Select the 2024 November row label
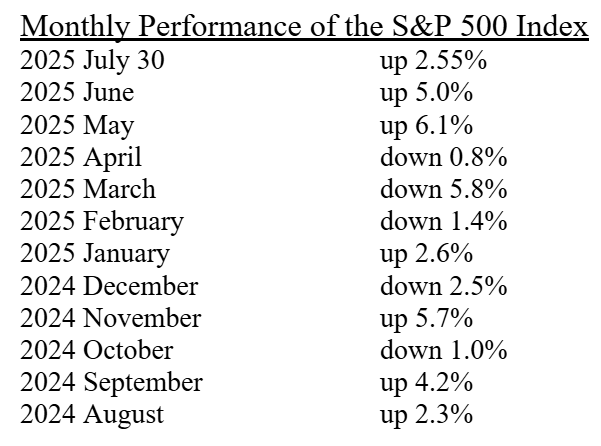Image resolution: width=601 pixels, height=446 pixels. (x=111, y=318)
